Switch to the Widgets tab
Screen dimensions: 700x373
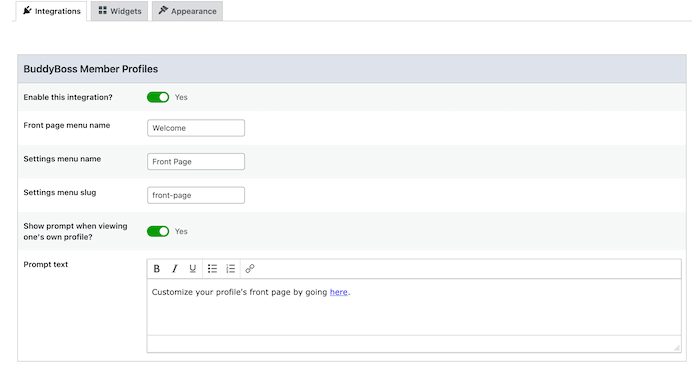[120, 11]
